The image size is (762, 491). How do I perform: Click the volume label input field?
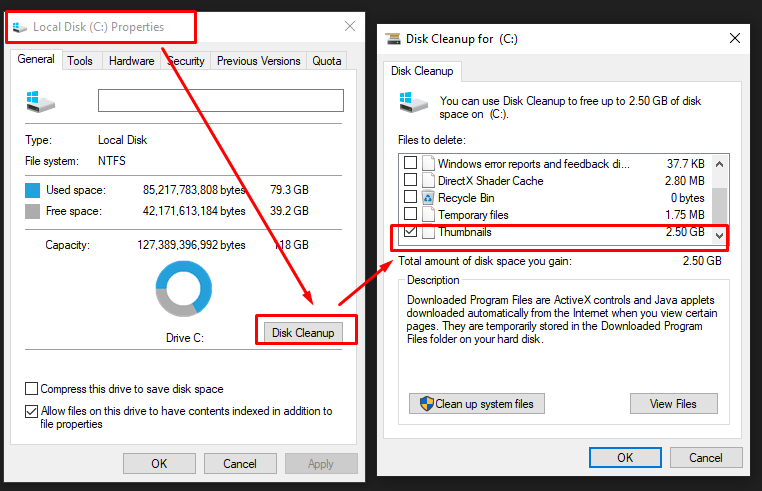tap(221, 101)
